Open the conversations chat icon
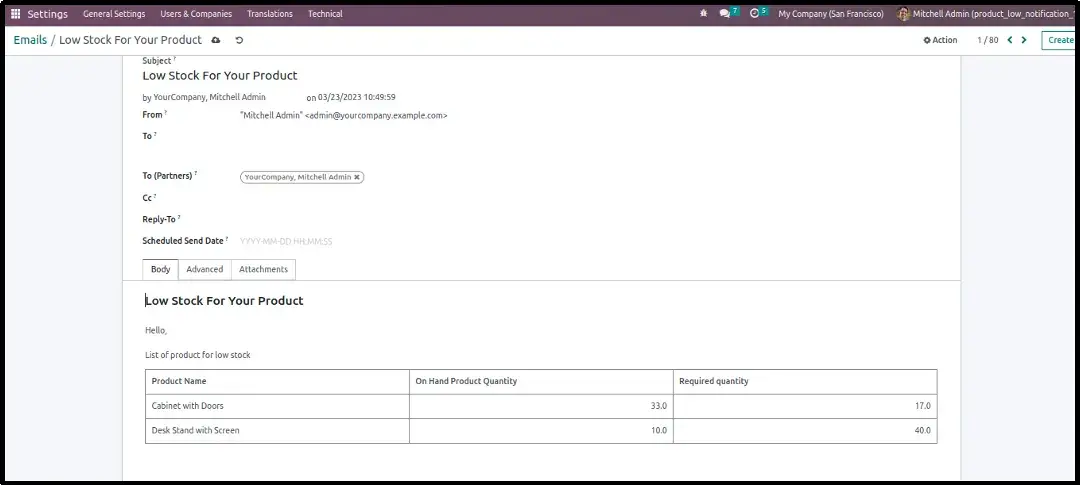 [x=725, y=14]
